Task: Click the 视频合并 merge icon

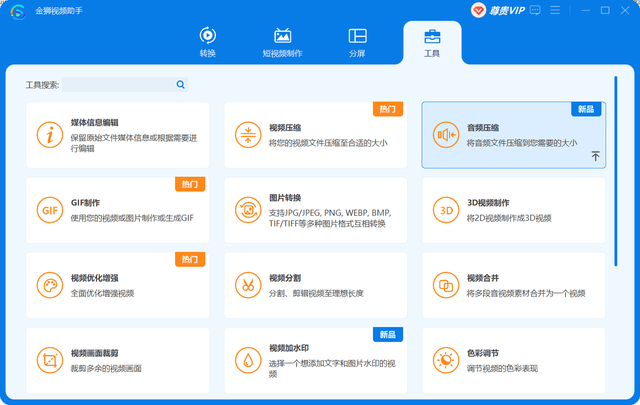Action: click(x=446, y=285)
